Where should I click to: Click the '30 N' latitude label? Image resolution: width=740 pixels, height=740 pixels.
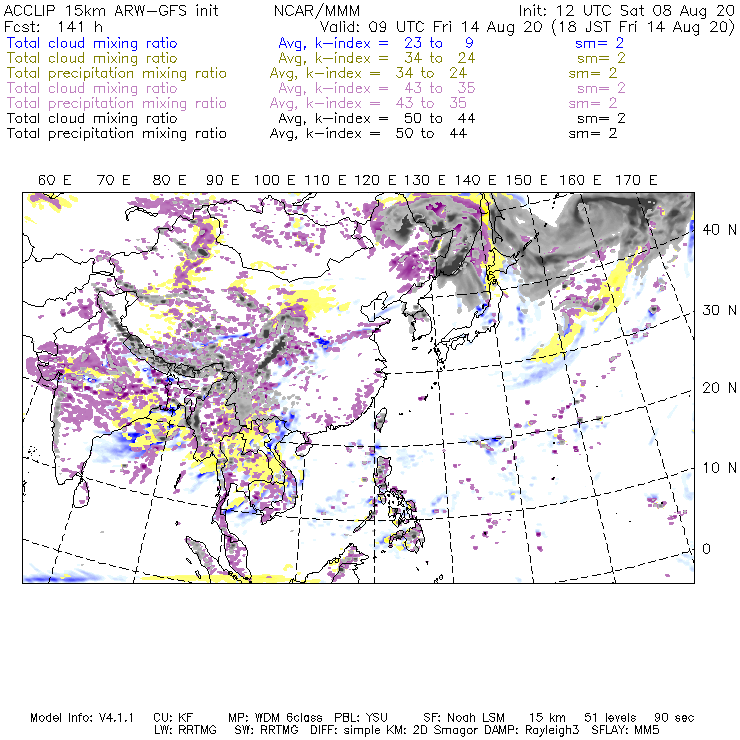tap(720, 310)
